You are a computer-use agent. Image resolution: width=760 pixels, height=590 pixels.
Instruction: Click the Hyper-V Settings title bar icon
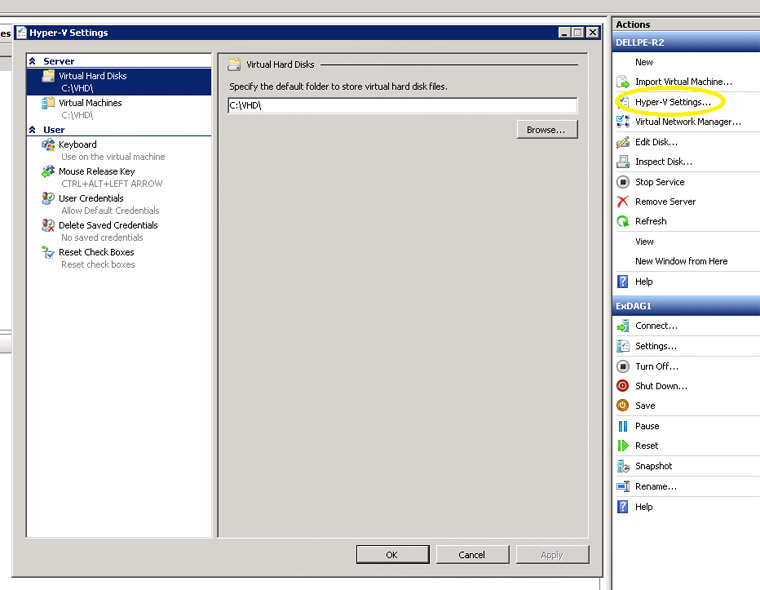pos(21,32)
